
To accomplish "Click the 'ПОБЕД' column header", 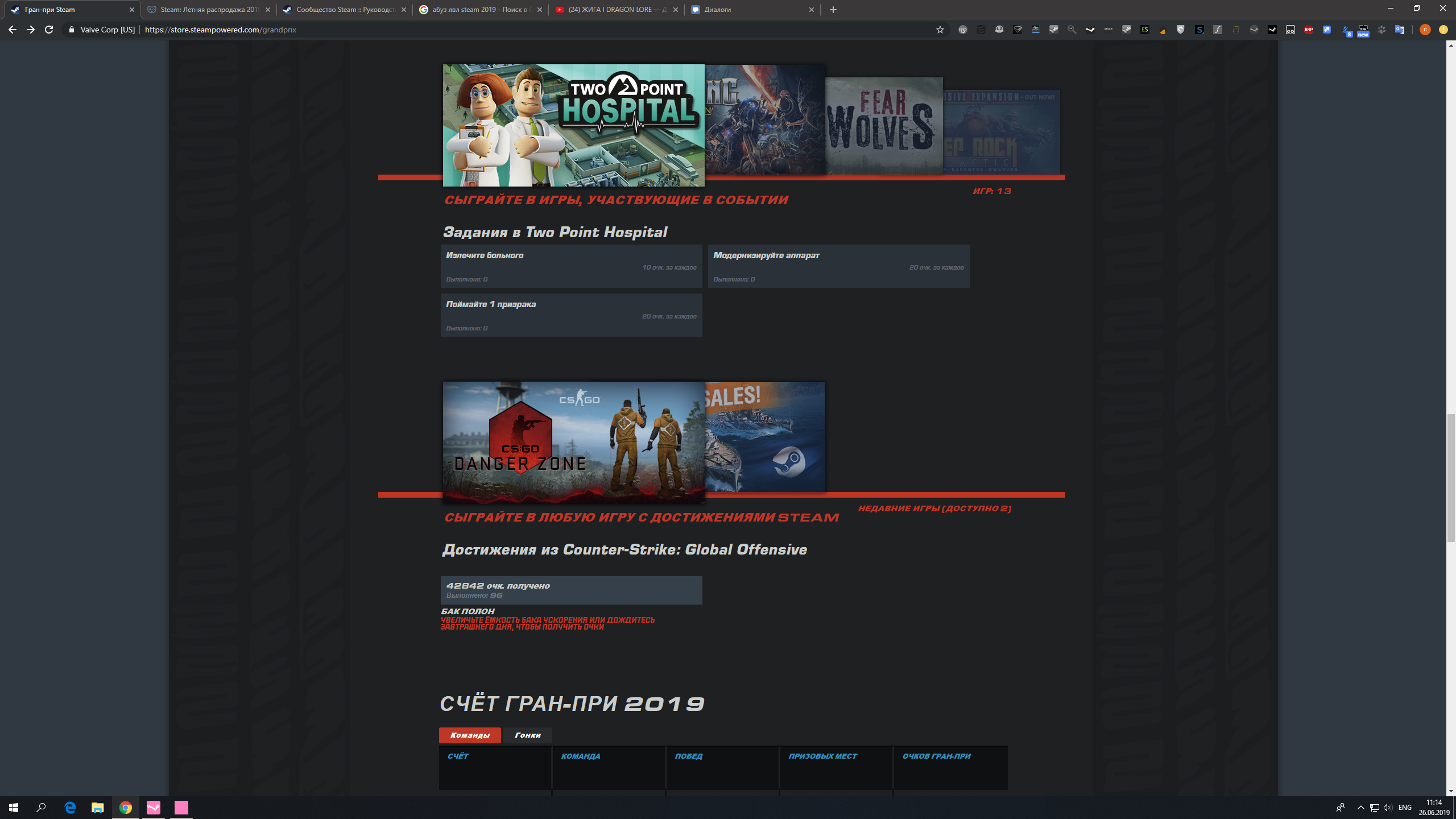I will [x=688, y=756].
